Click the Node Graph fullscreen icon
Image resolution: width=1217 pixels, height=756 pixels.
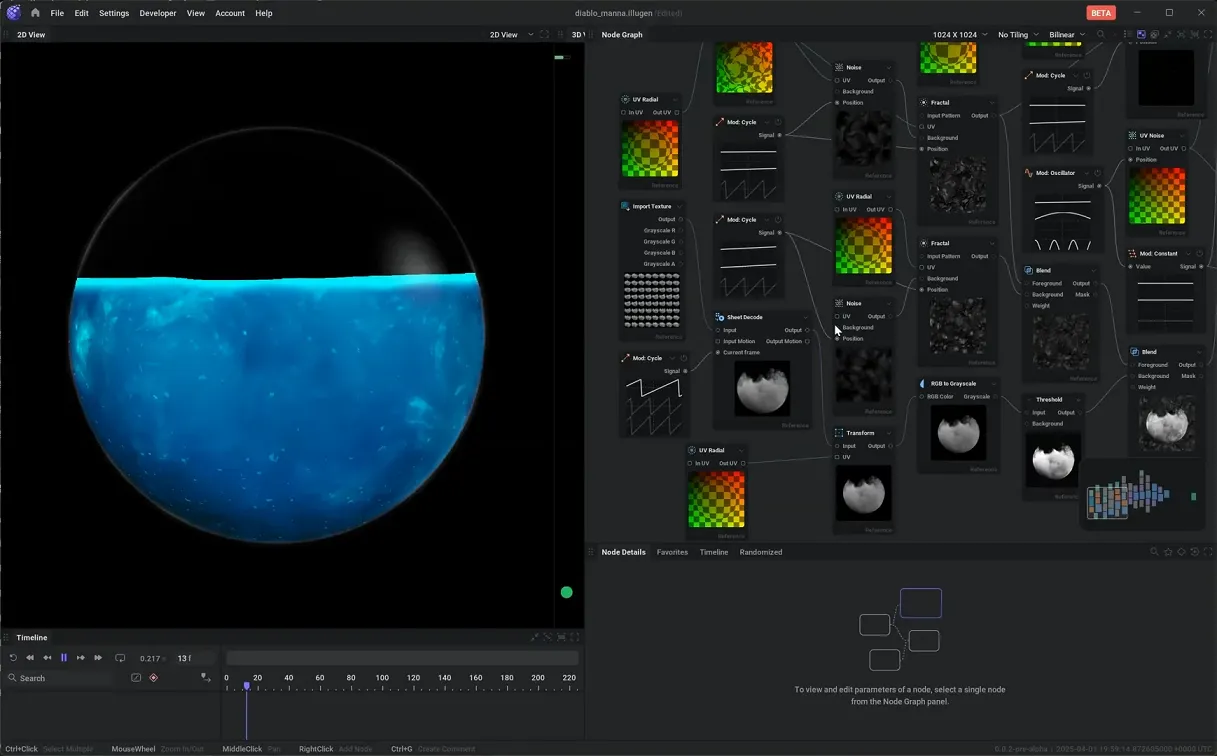tap(1208, 34)
